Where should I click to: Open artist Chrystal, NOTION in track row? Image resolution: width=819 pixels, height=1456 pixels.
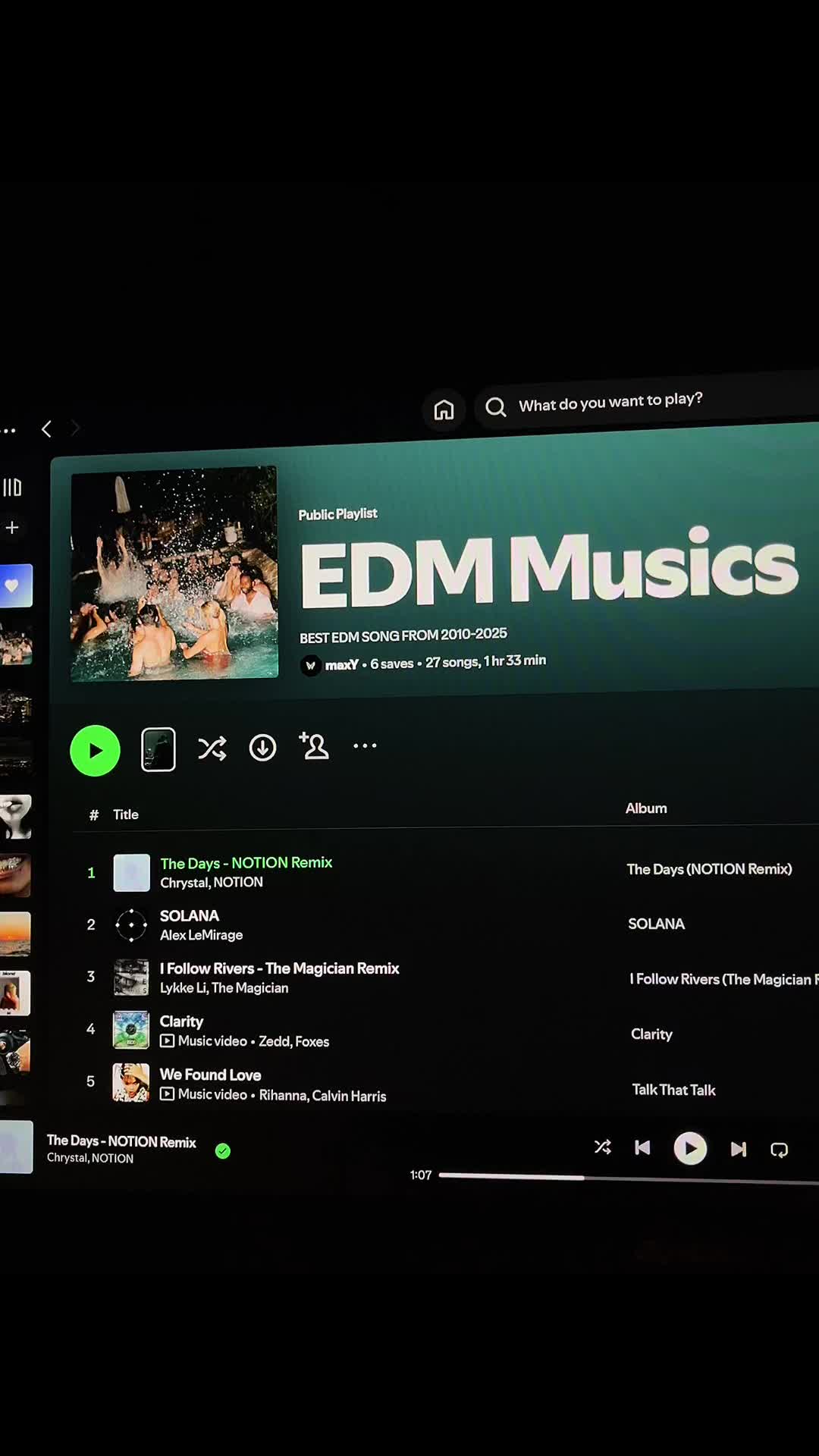pyautogui.click(x=212, y=883)
